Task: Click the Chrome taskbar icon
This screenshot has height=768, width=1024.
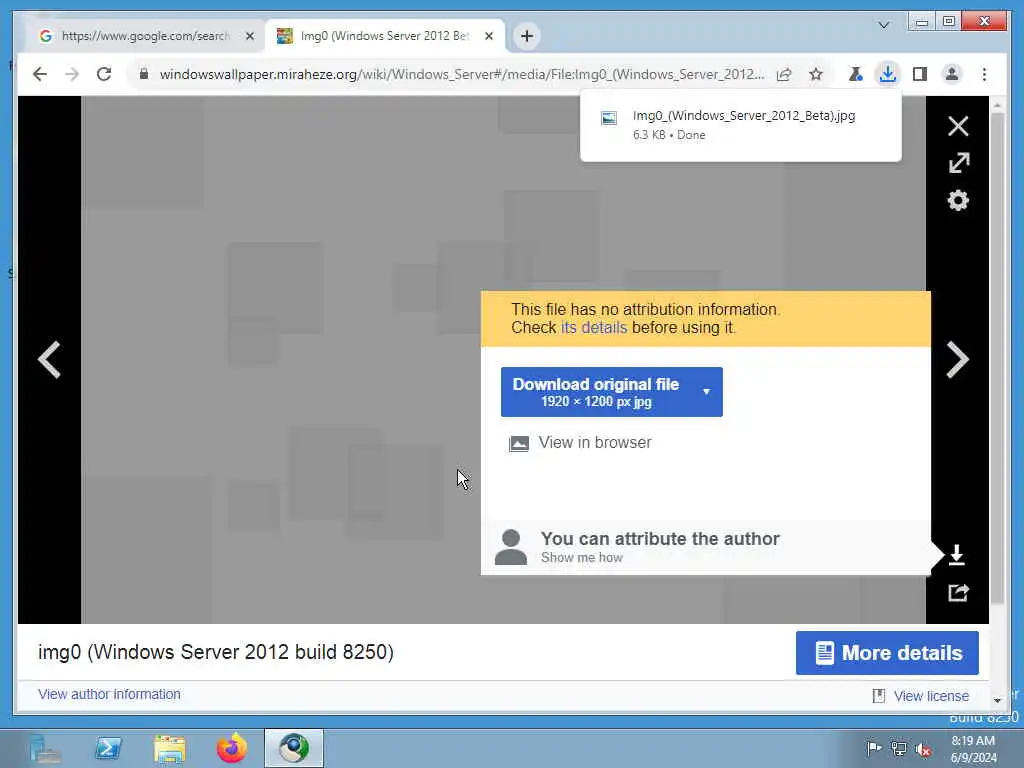Action: [294, 748]
